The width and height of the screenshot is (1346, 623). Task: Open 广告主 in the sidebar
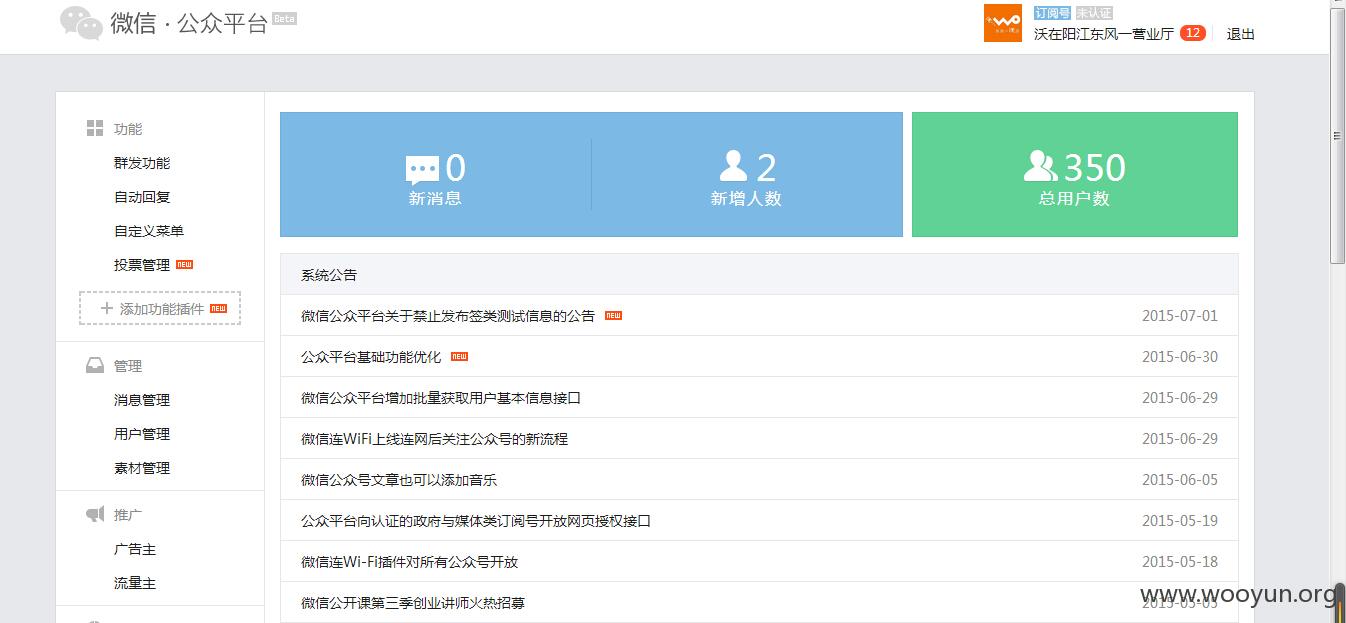pos(135,549)
